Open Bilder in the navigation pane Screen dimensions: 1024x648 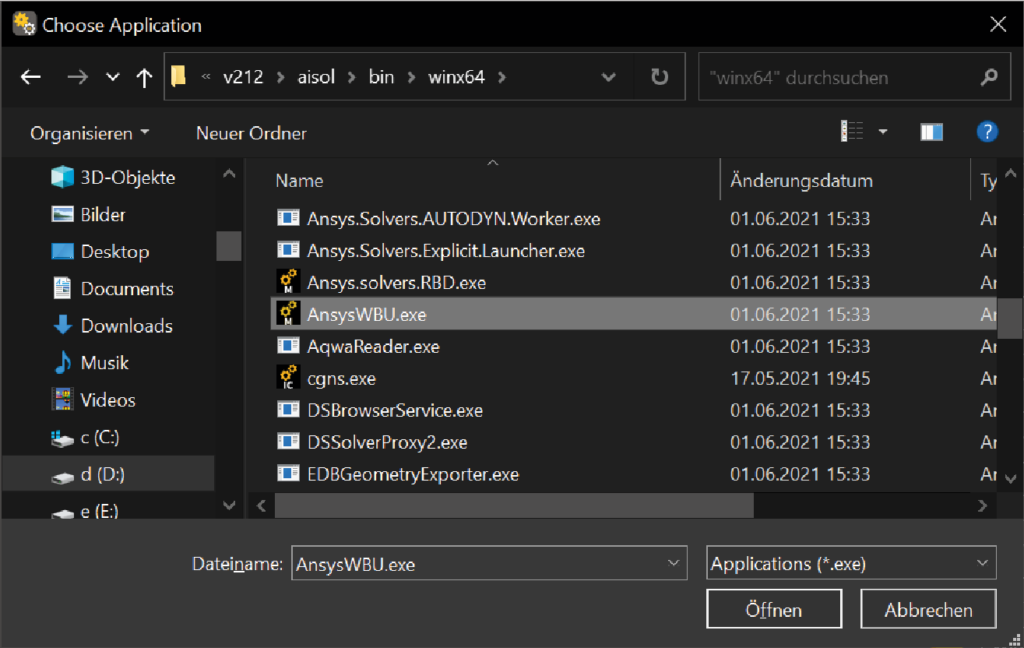pyautogui.click(x=88, y=215)
